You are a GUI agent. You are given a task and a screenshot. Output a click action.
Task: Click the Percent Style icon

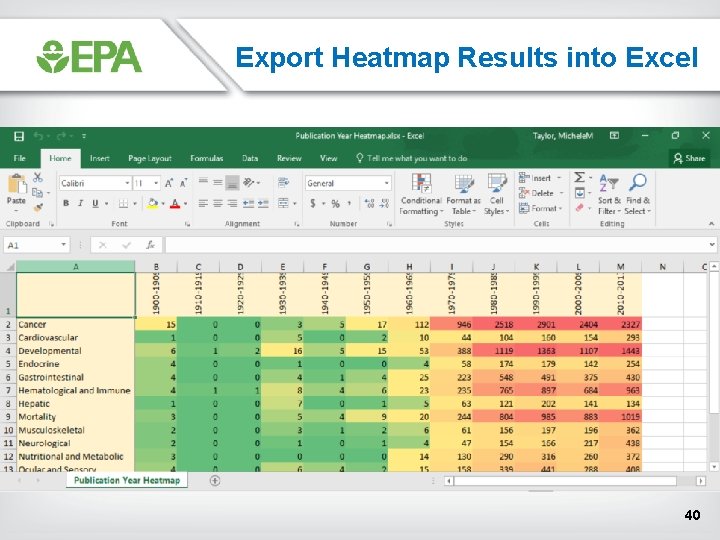[336, 203]
